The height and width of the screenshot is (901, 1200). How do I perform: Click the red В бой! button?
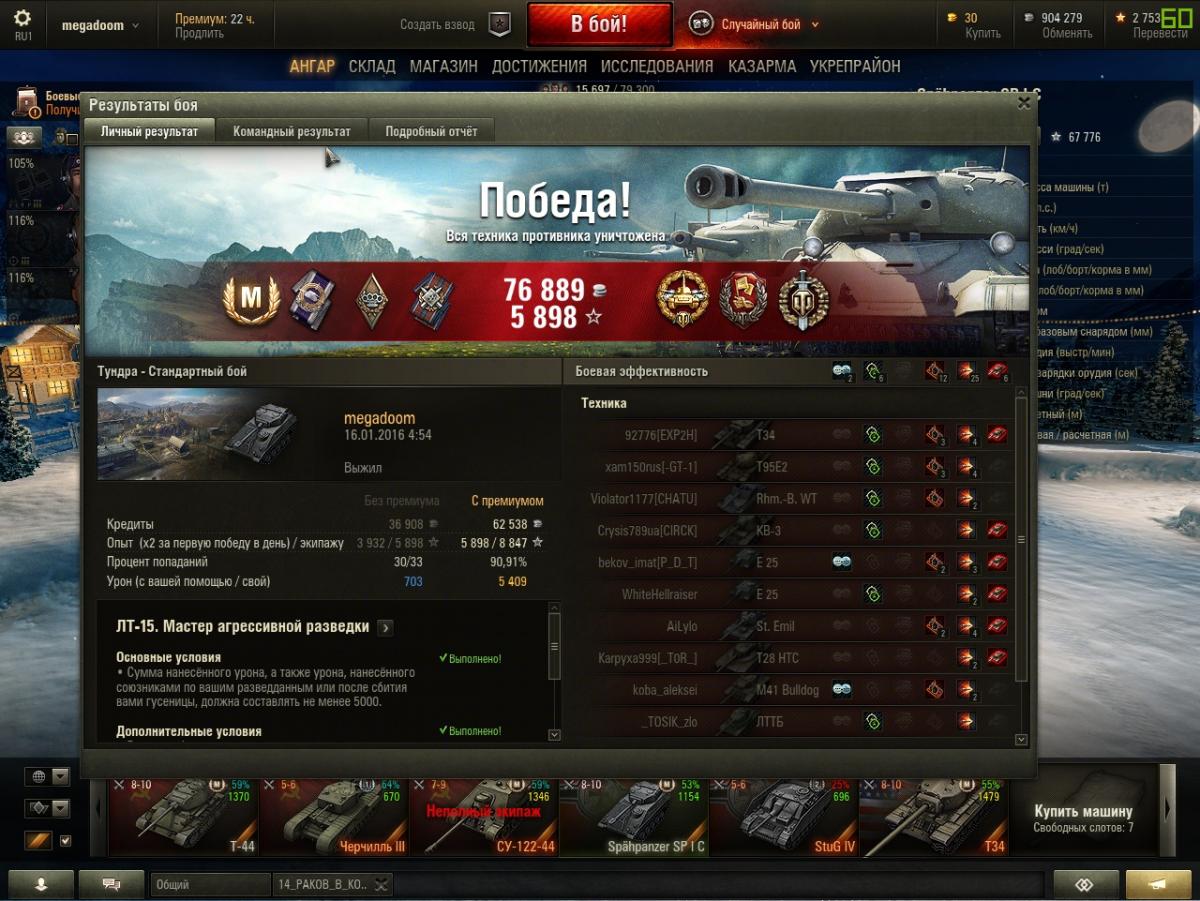tap(599, 25)
